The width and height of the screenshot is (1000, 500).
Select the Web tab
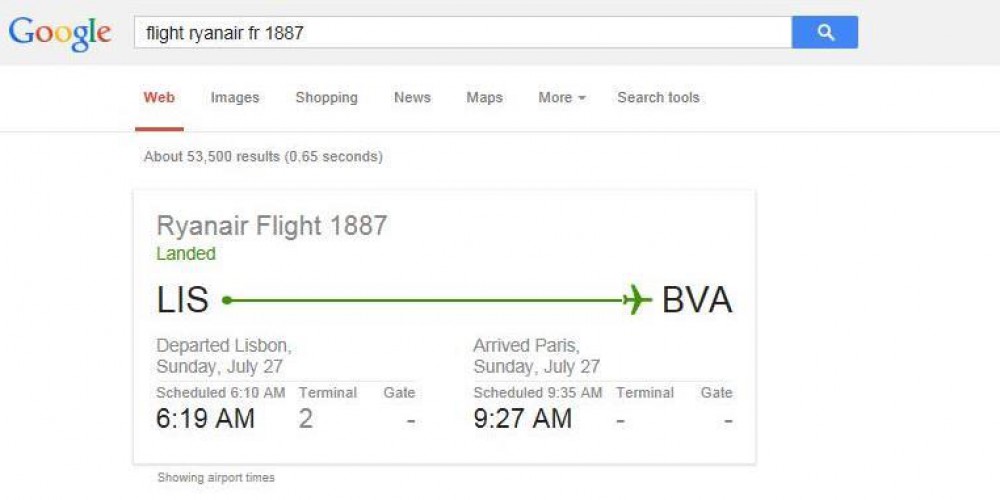(x=159, y=98)
